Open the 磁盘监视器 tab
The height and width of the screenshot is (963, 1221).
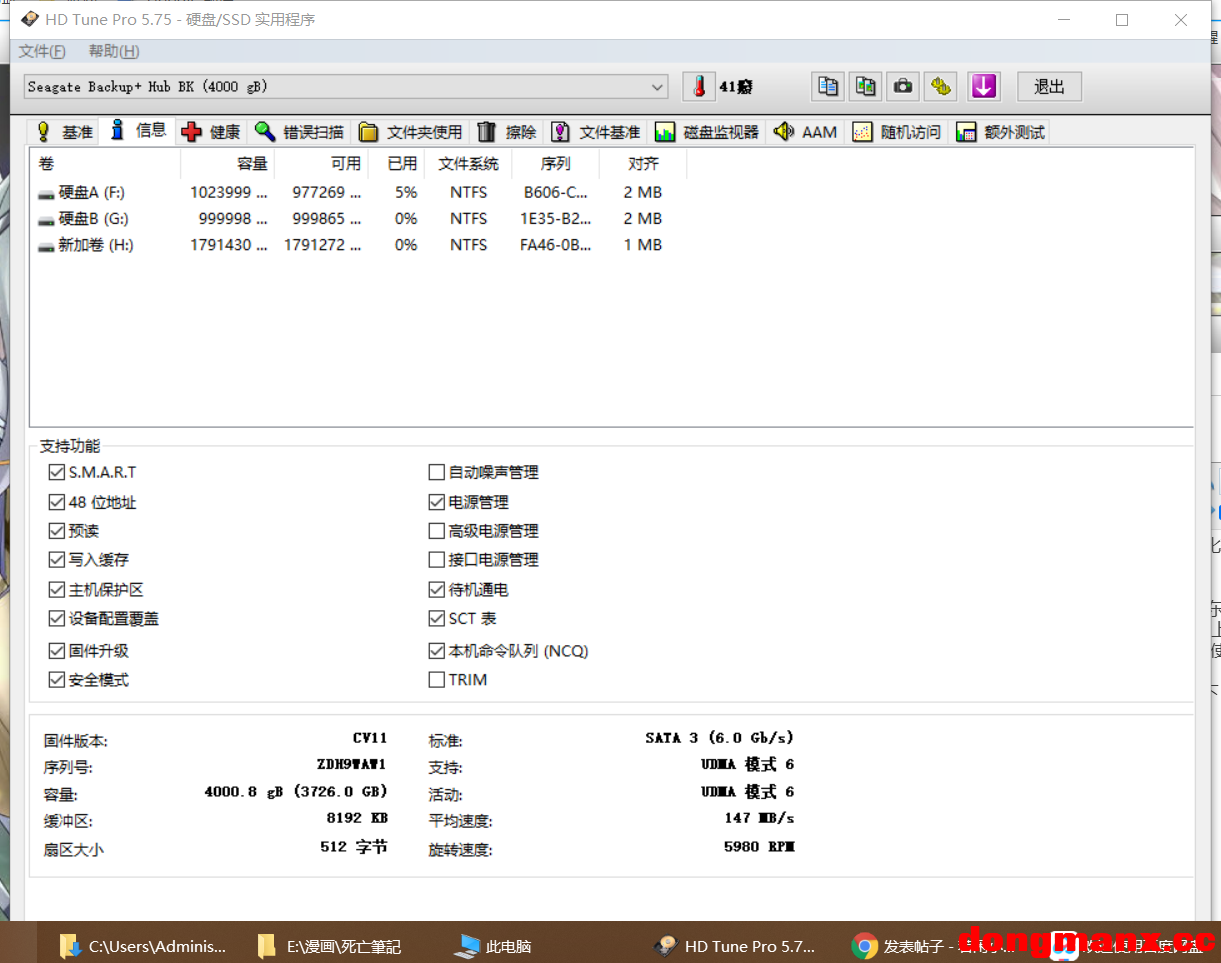coord(708,132)
